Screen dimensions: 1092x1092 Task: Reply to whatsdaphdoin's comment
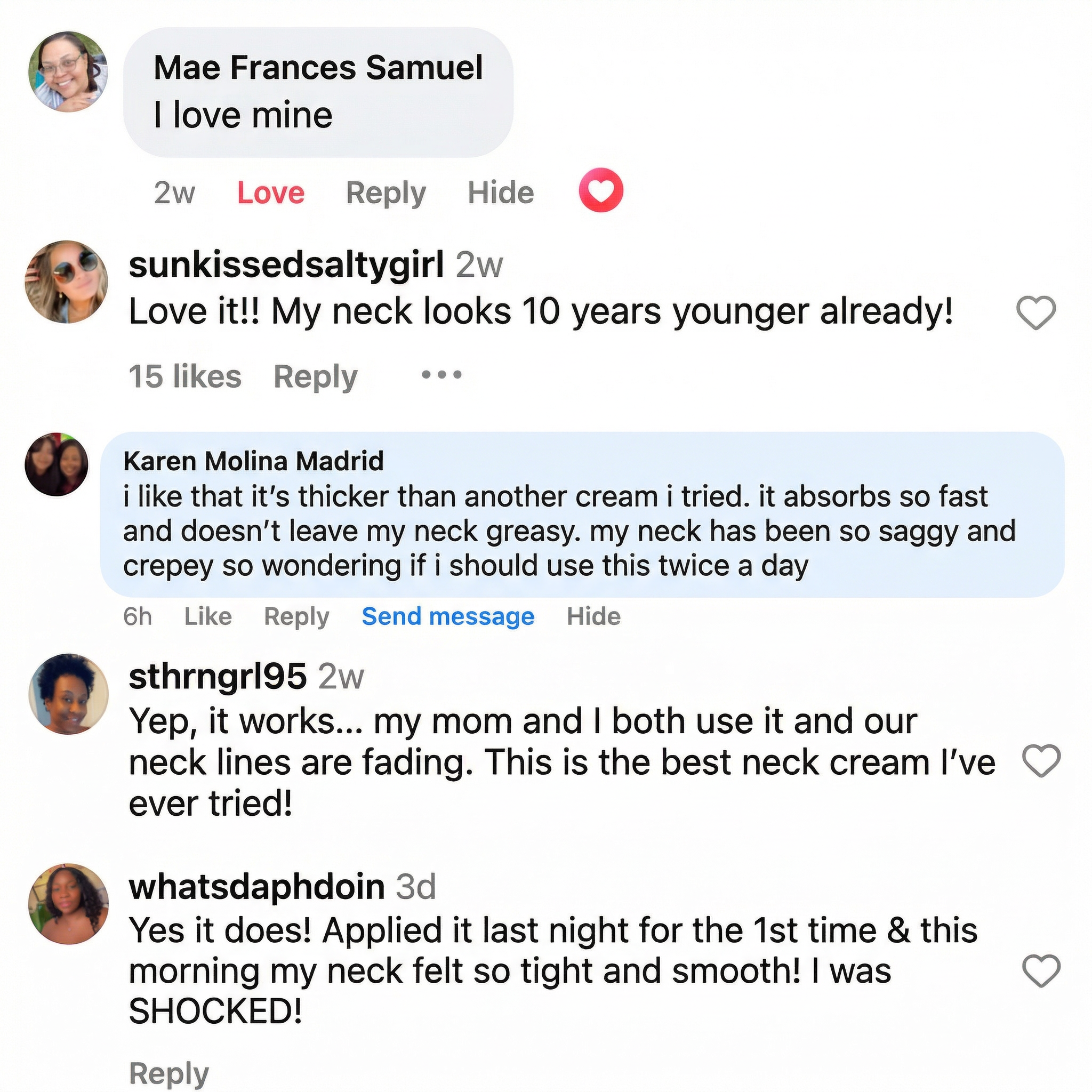168,1072
